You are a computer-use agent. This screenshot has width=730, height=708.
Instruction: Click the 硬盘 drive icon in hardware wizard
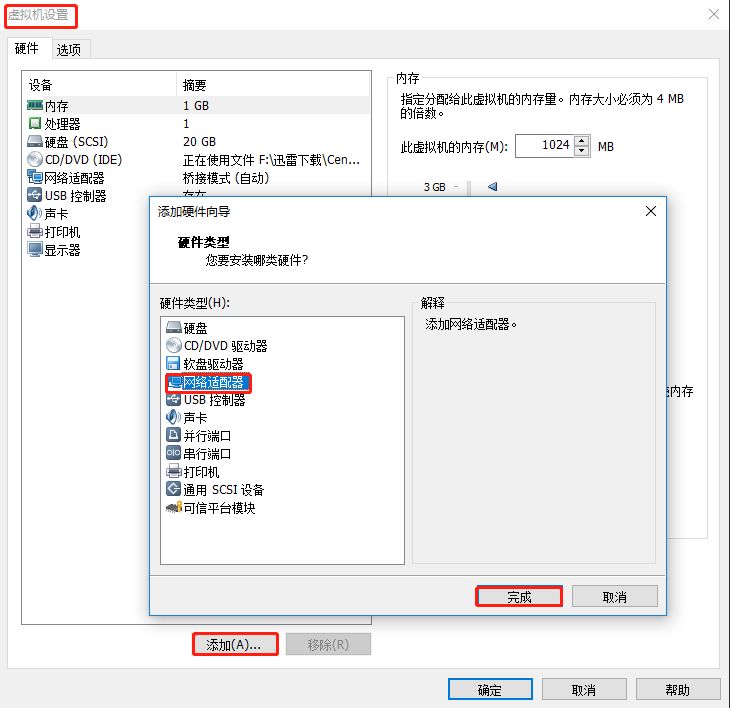174,327
